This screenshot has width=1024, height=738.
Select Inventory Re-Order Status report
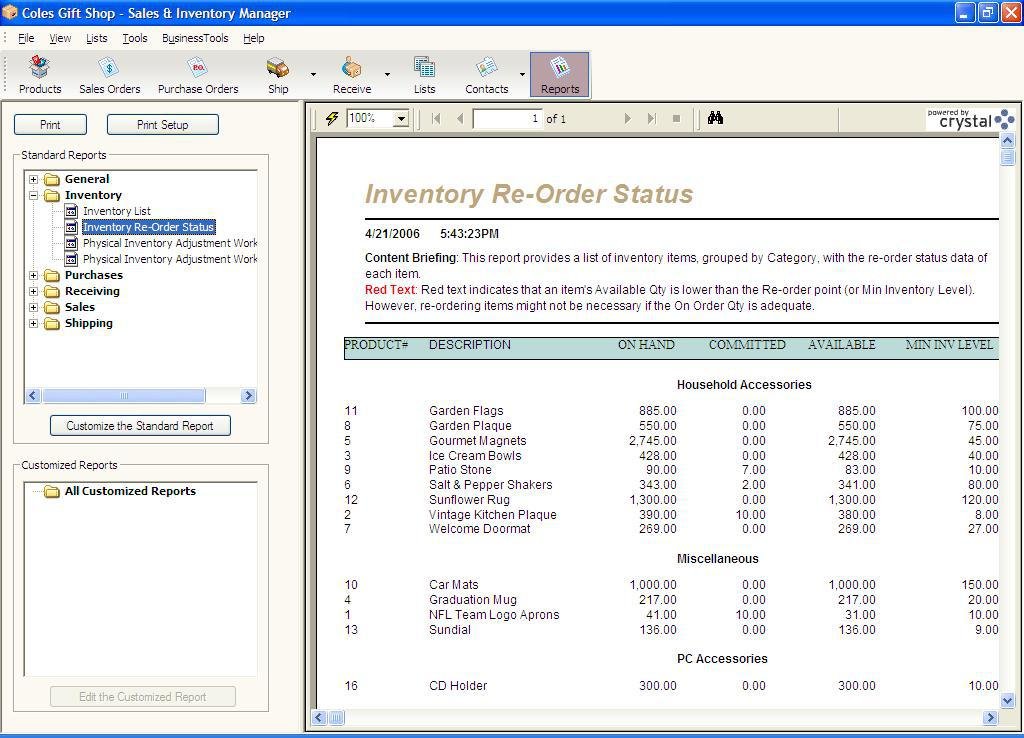coord(149,227)
